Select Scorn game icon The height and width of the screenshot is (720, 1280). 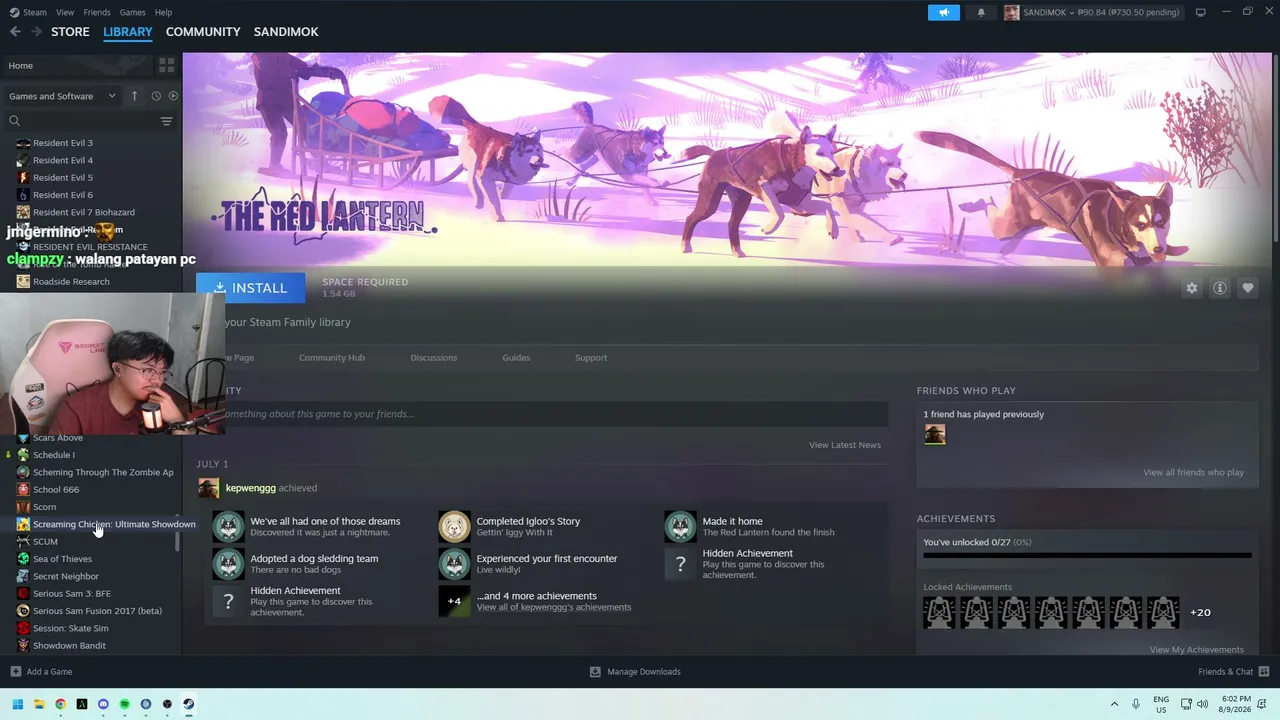coord(23,507)
